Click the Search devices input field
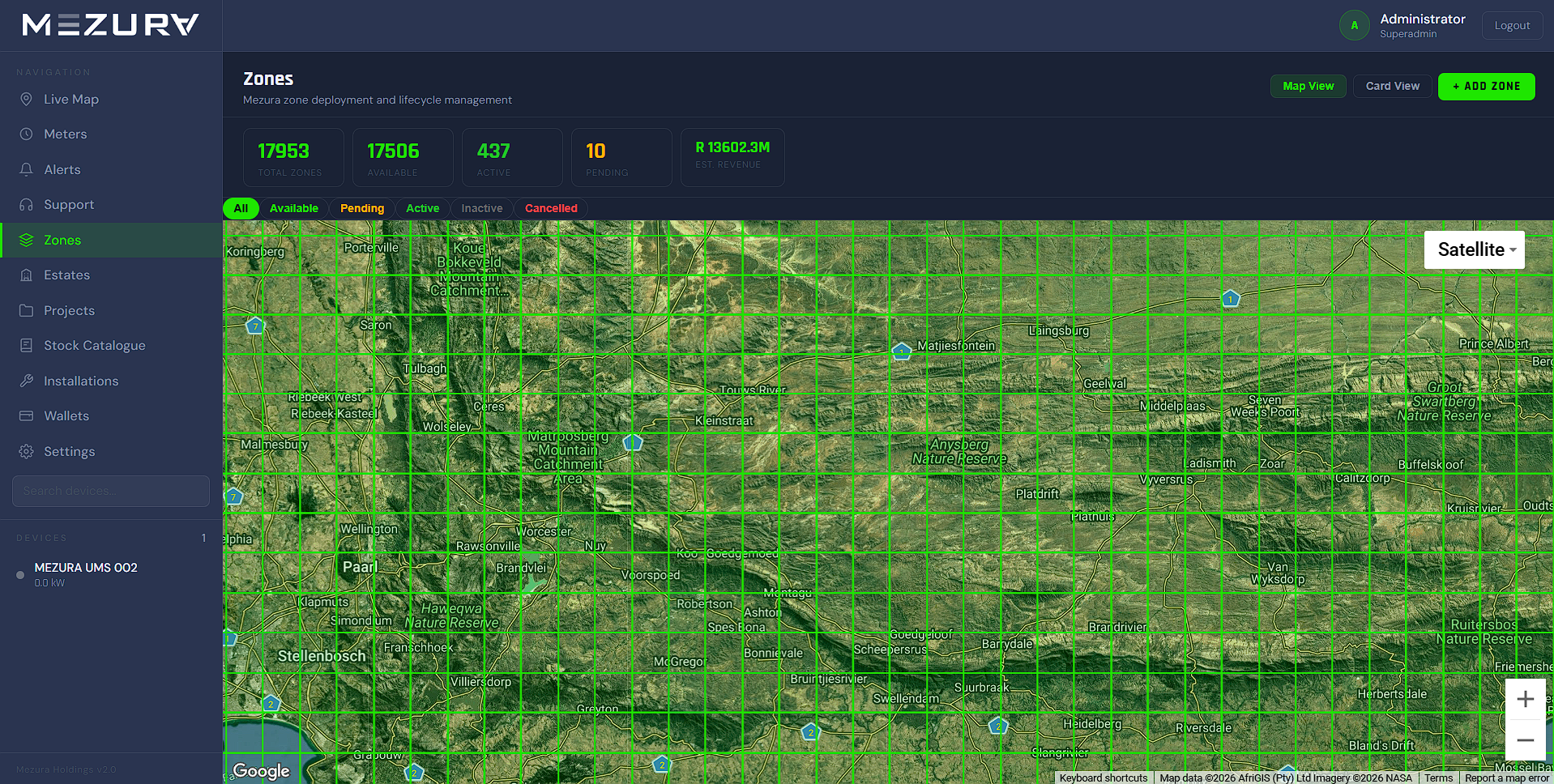The height and width of the screenshot is (784, 1554). pyautogui.click(x=111, y=491)
